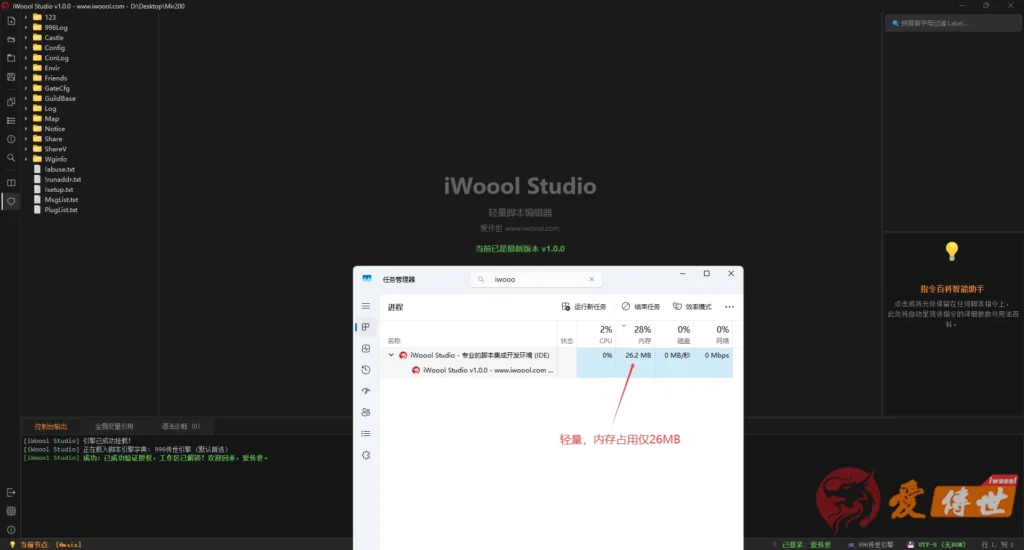Click the 结束任务 end task button
Screen dimensions: 1024x550
pos(641,307)
